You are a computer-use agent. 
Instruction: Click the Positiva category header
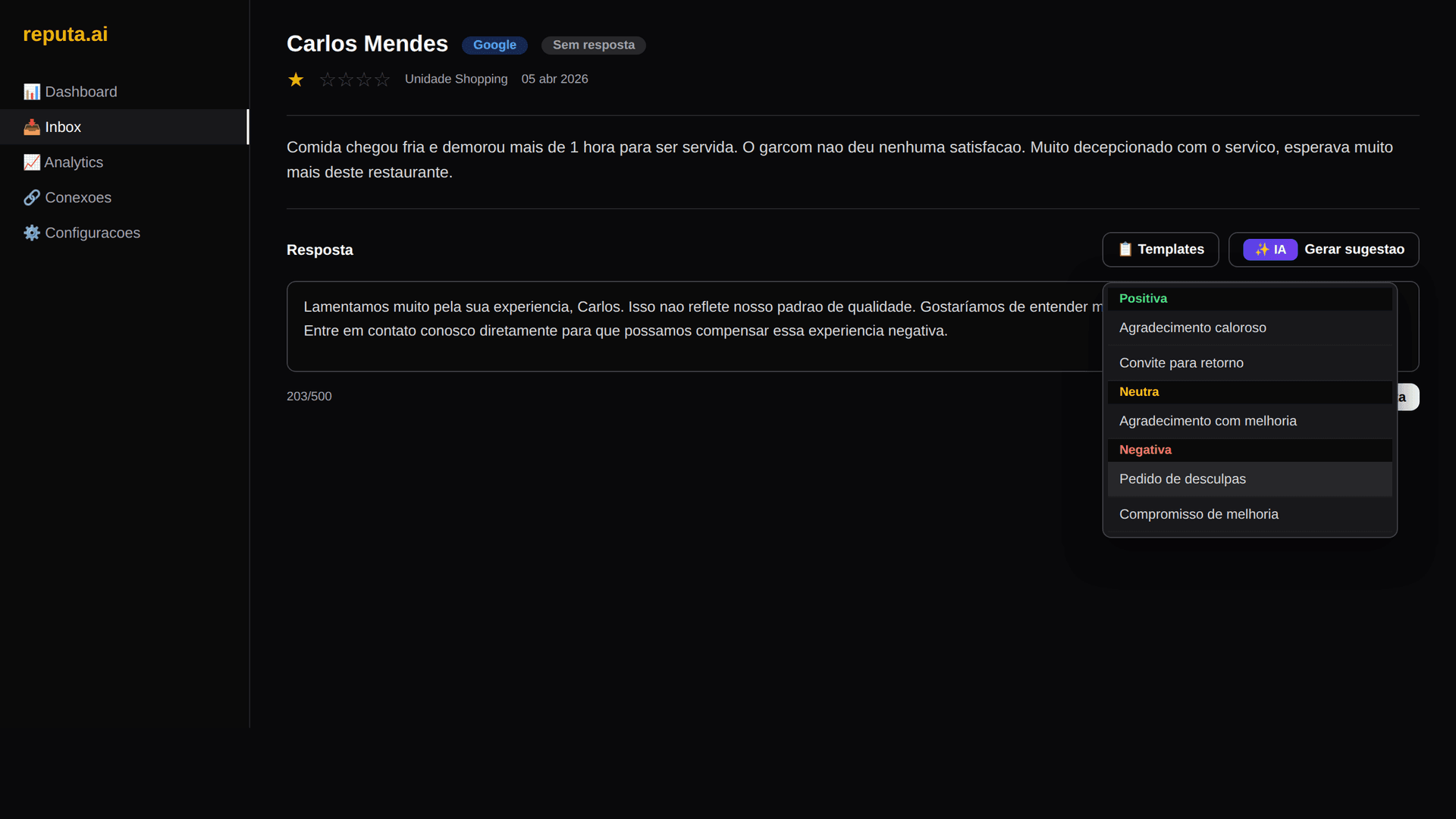[1250, 299]
